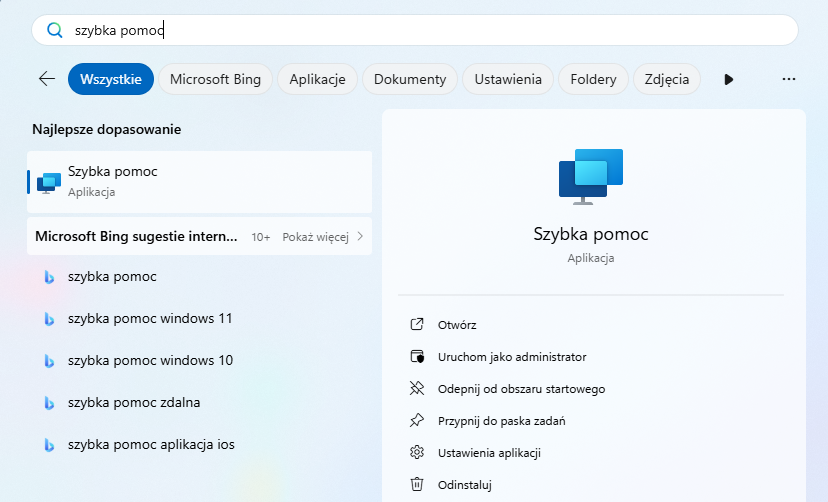
Task: Switch to the Microsoft Bing filter
Action: pyautogui.click(x=215, y=79)
